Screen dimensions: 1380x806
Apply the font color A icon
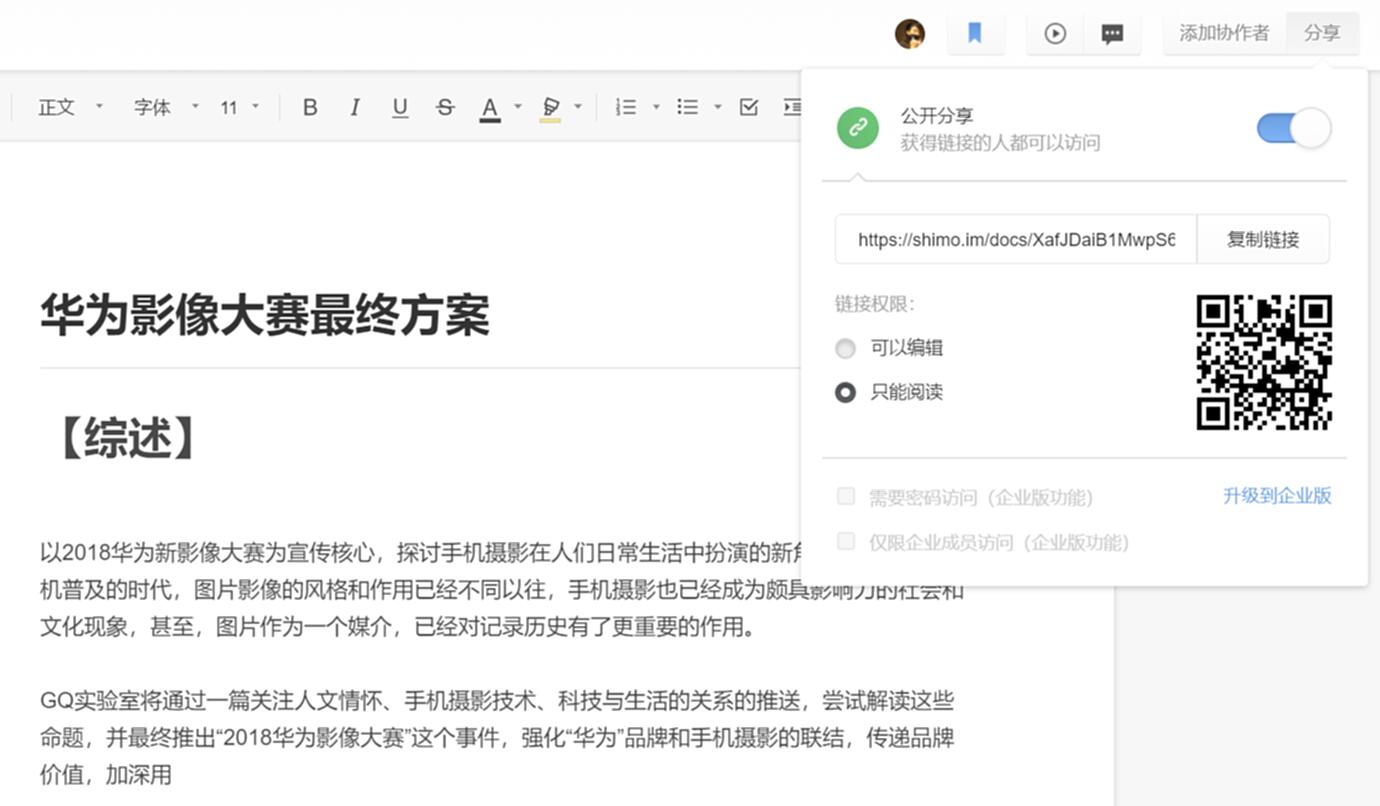490,108
